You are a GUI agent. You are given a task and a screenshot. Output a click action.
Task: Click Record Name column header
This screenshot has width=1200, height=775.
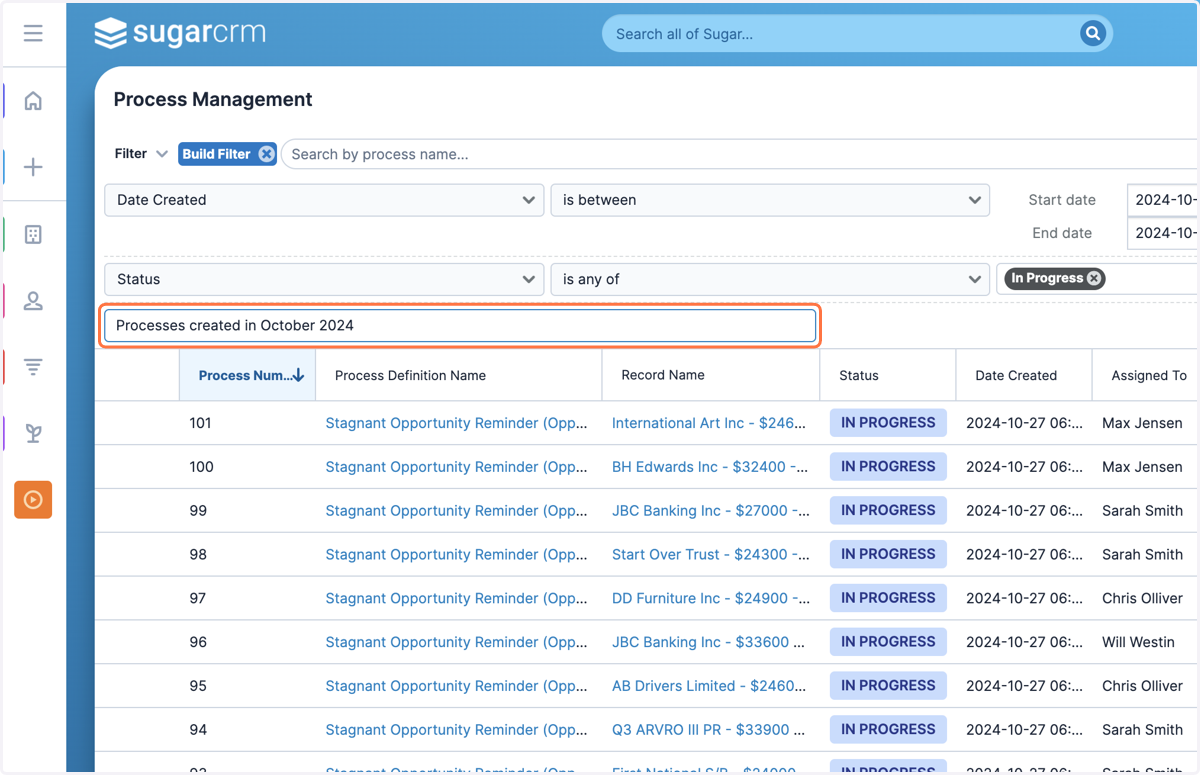coord(663,376)
